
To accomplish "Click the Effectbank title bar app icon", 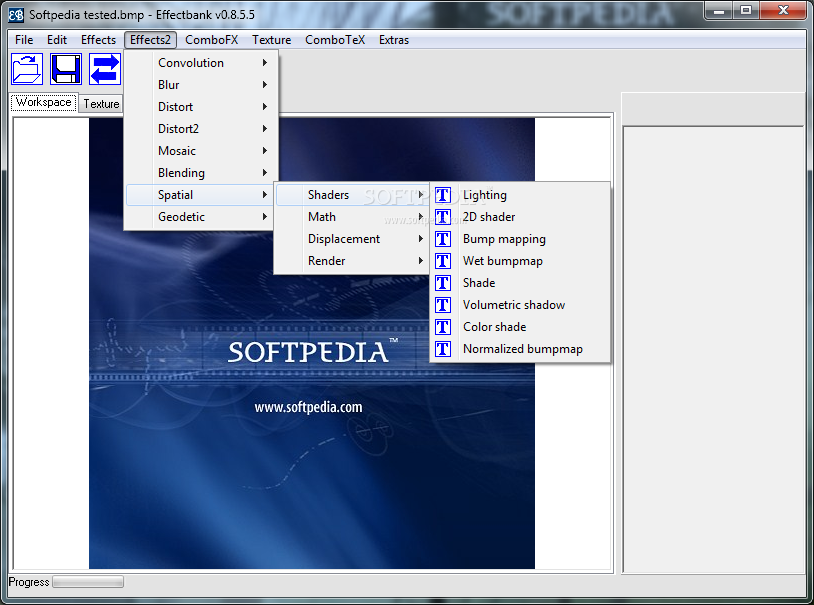I will [16, 15].
